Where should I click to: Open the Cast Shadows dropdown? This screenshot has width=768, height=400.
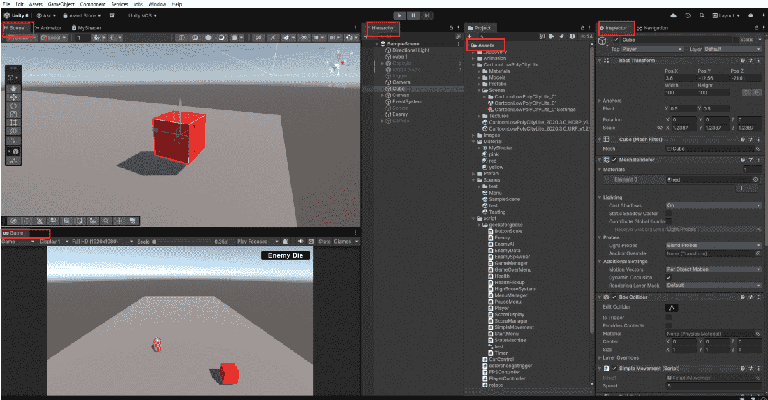713,206
